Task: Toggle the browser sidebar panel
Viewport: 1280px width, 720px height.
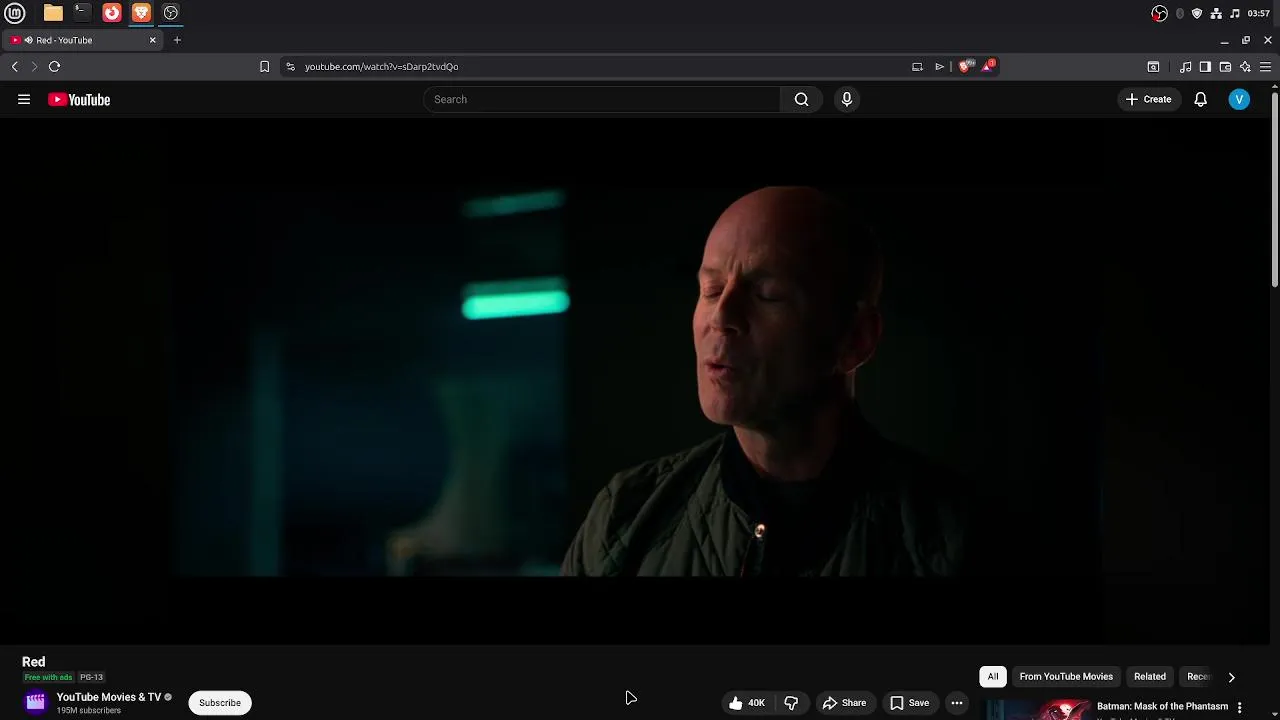Action: (1205, 67)
